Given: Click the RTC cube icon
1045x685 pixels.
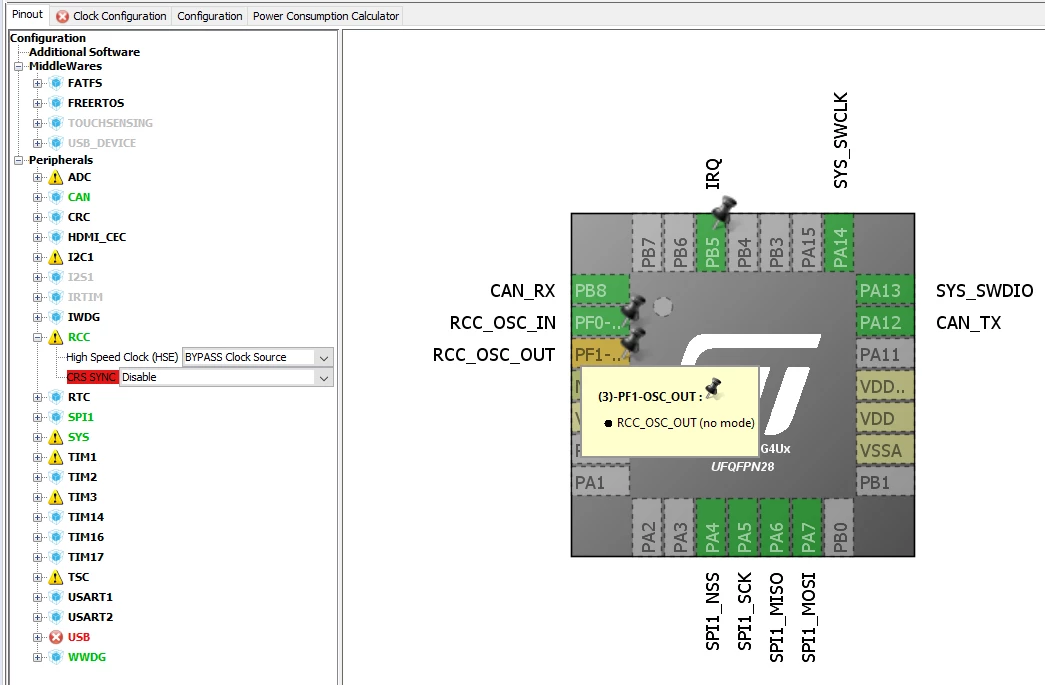Looking at the screenshot, I should click(x=56, y=397).
